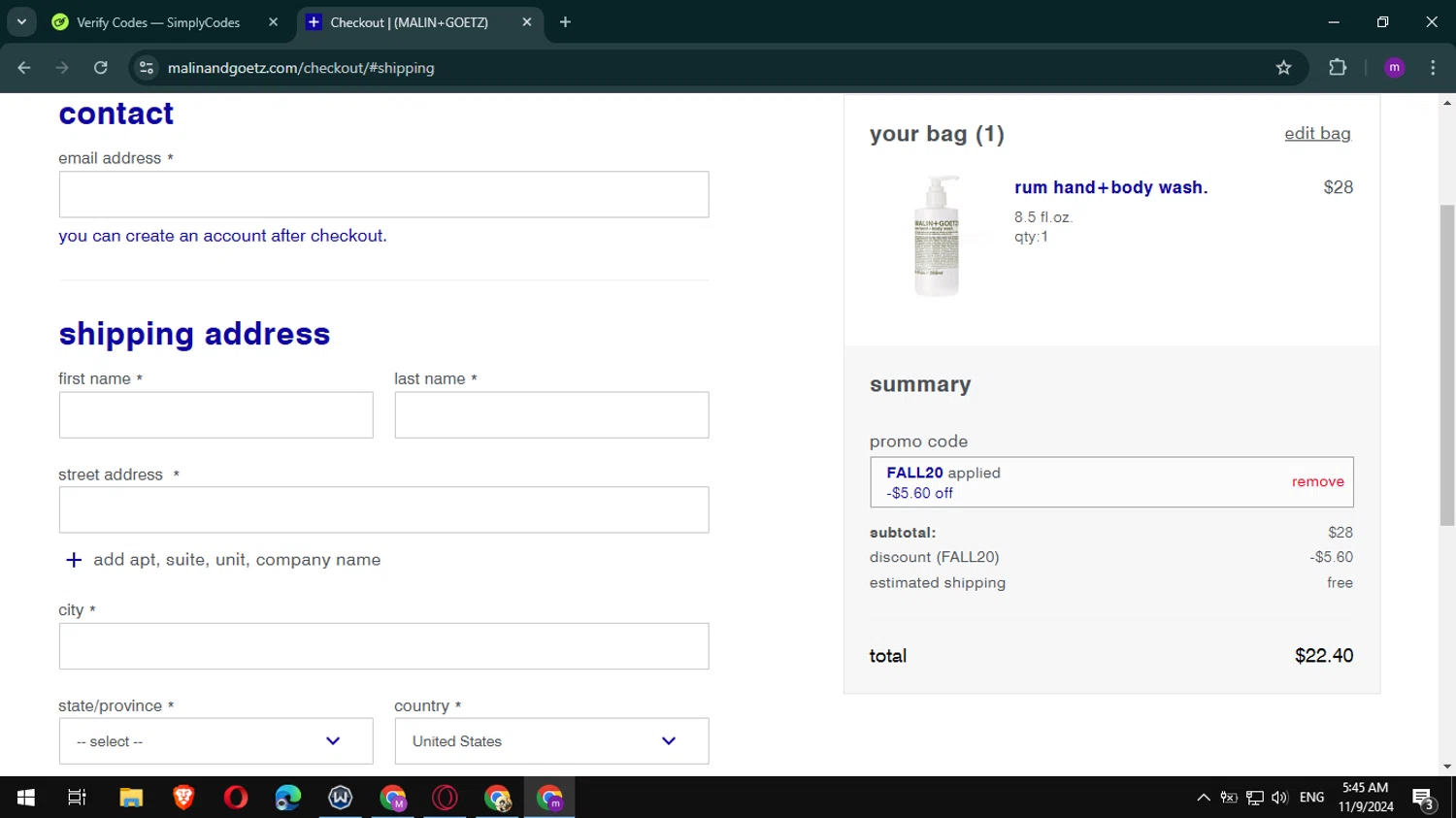Image resolution: width=1456 pixels, height=818 pixels.
Task: View site information icon in address bar
Action: click(x=147, y=68)
